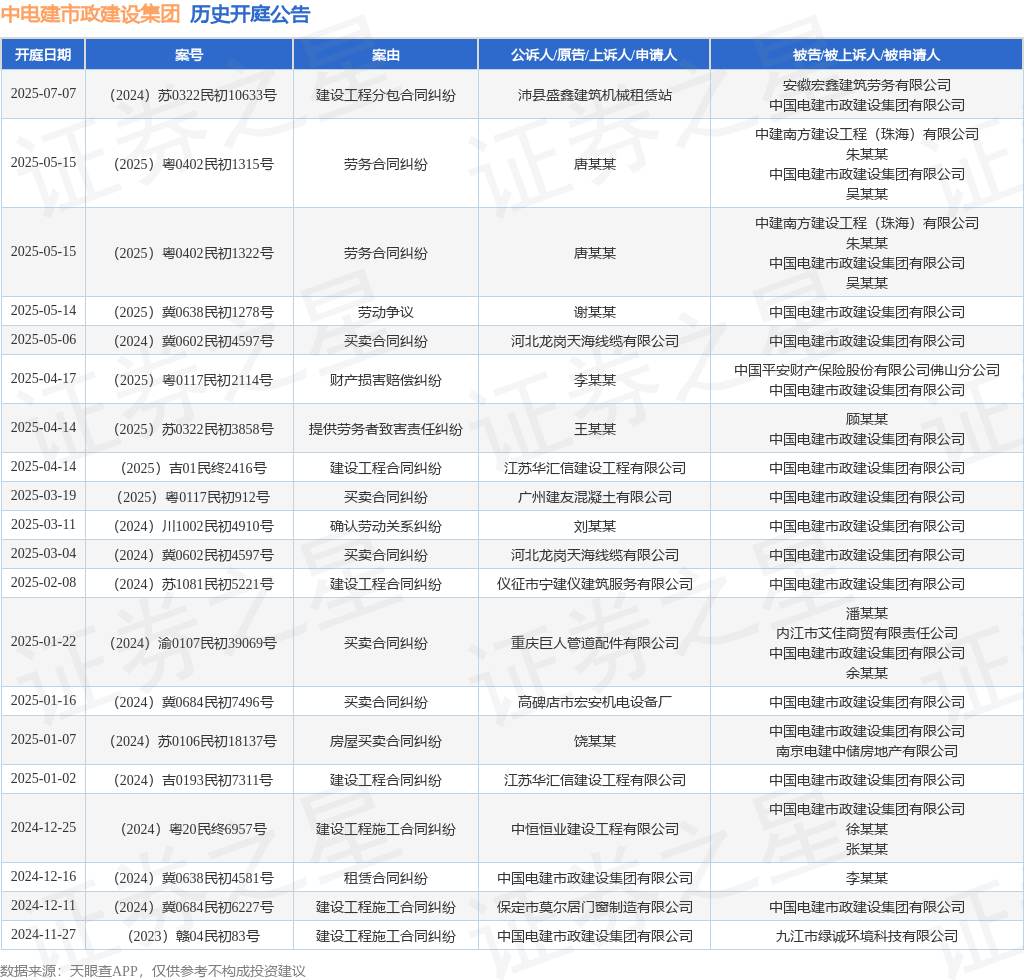The width and height of the screenshot is (1024, 980).
Task: Click defendant 顾某某
Action: (867, 419)
